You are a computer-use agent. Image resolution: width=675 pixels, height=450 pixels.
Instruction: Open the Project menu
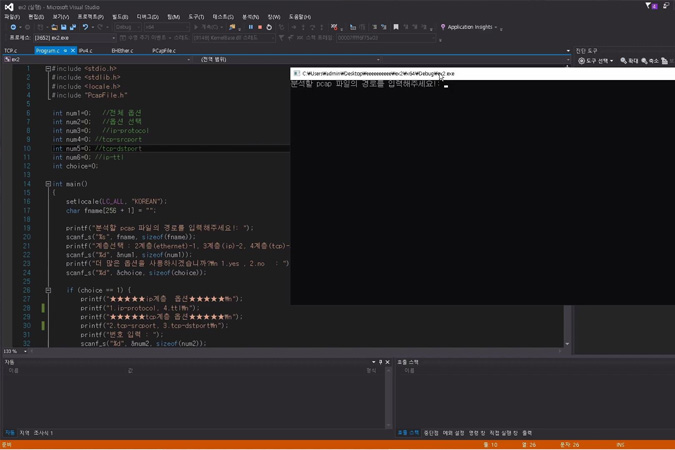click(90, 17)
